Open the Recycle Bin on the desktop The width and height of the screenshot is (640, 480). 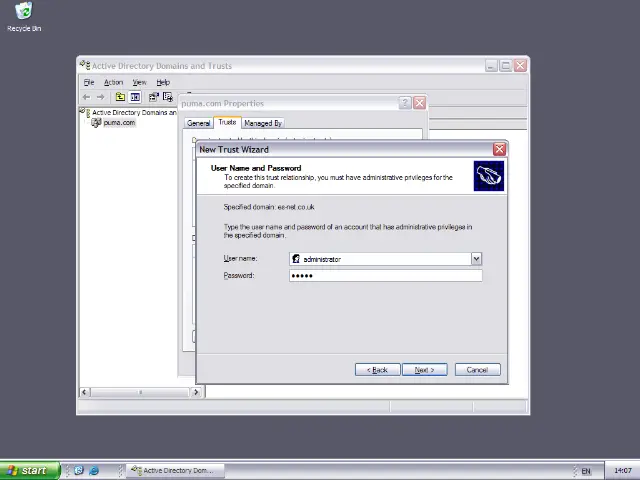tap(24, 16)
